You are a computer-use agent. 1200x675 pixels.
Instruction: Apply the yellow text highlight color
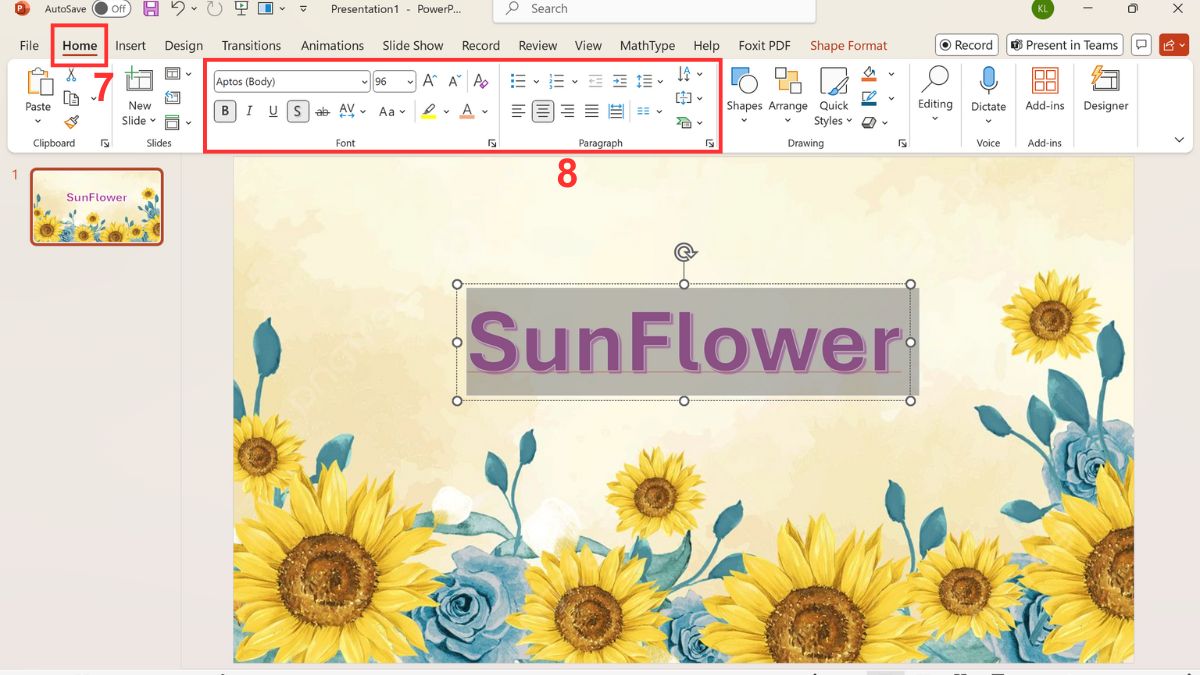click(x=428, y=111)
